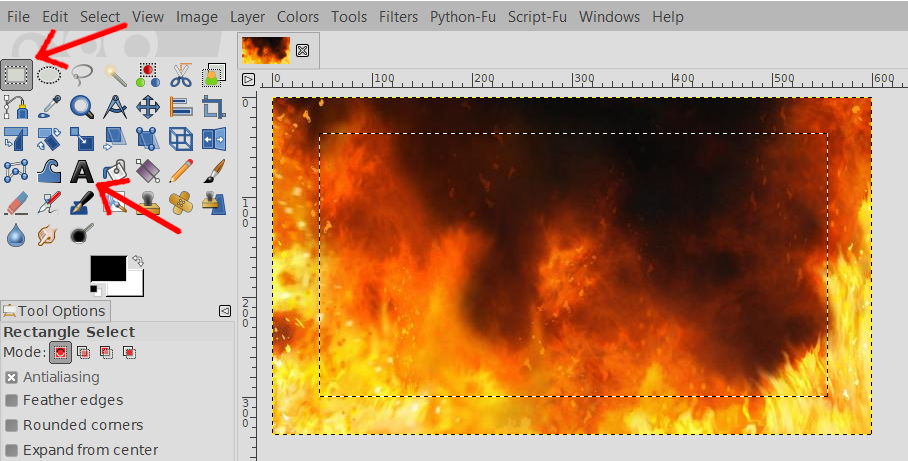Select the Text tool
Image resolution: width=908 pixels, height=461 pixels.
pos(82,171)
